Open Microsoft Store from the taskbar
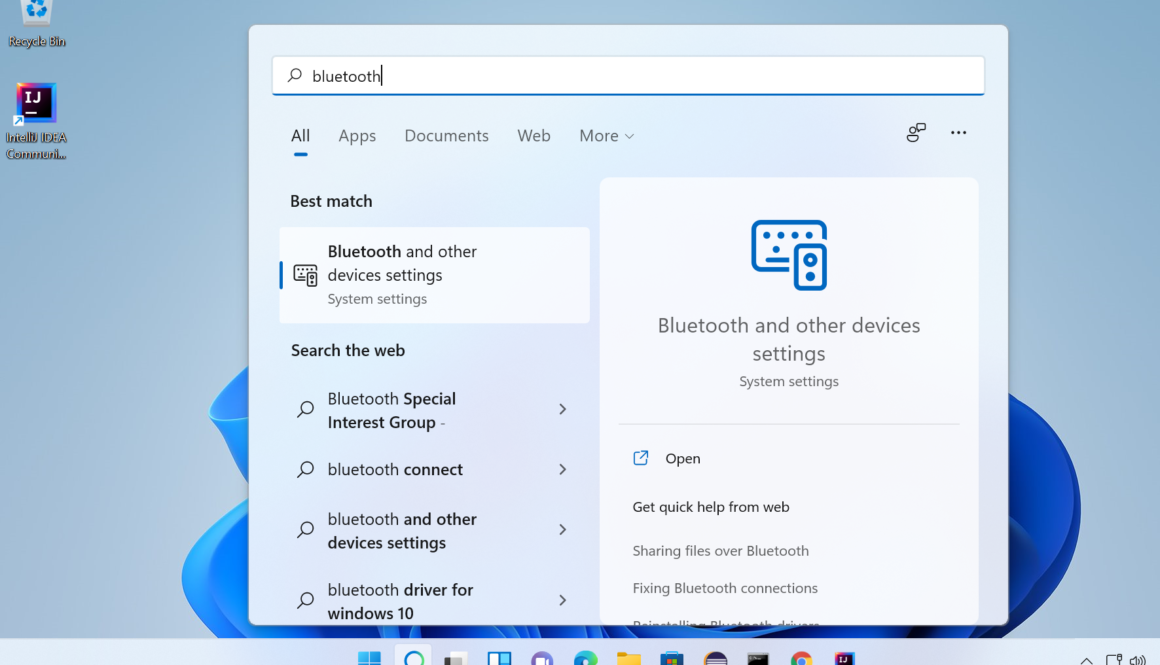 672,658
